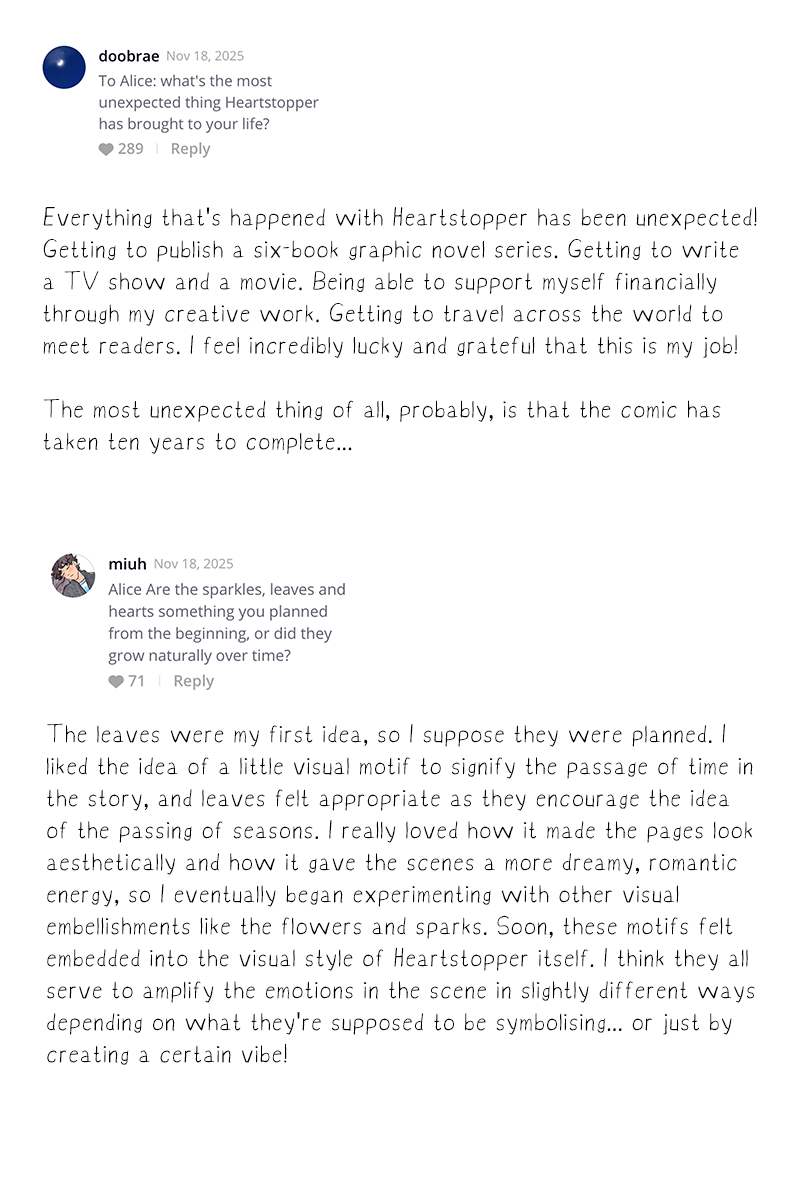
Task: Reply to doobrae's comment
Action: (x=190, y=149)
